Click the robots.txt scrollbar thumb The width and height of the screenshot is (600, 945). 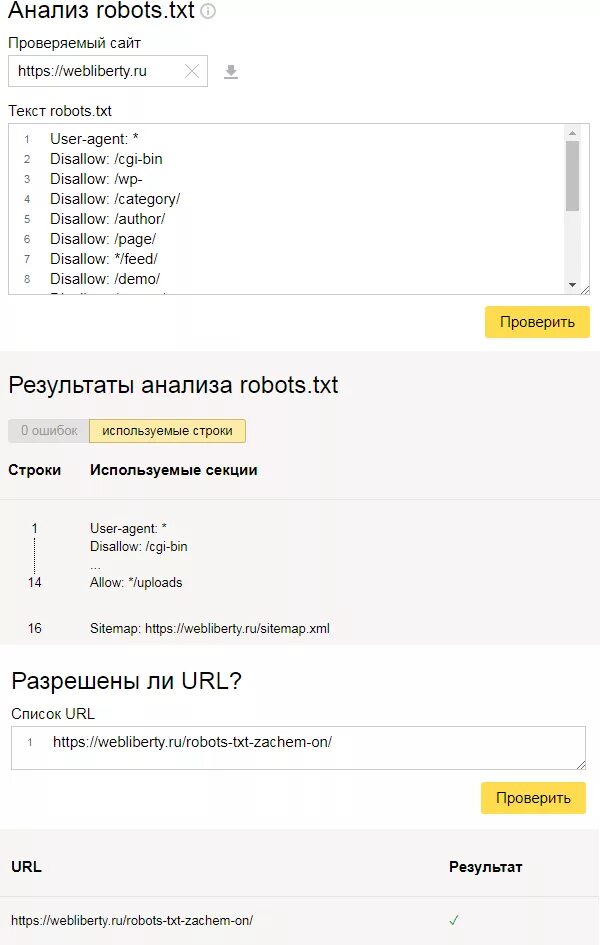(572, 175)
